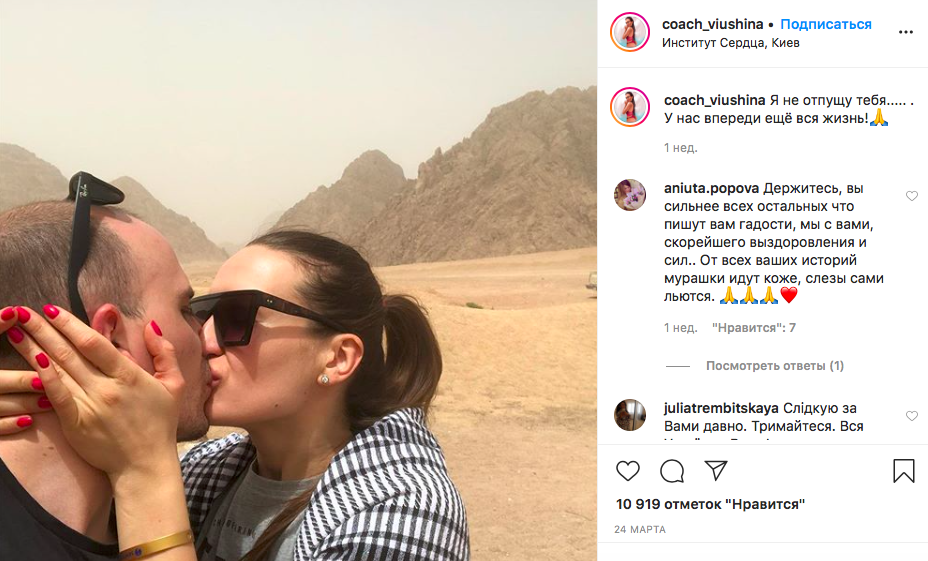Open aniuta.popova's profile avatar

630,195
